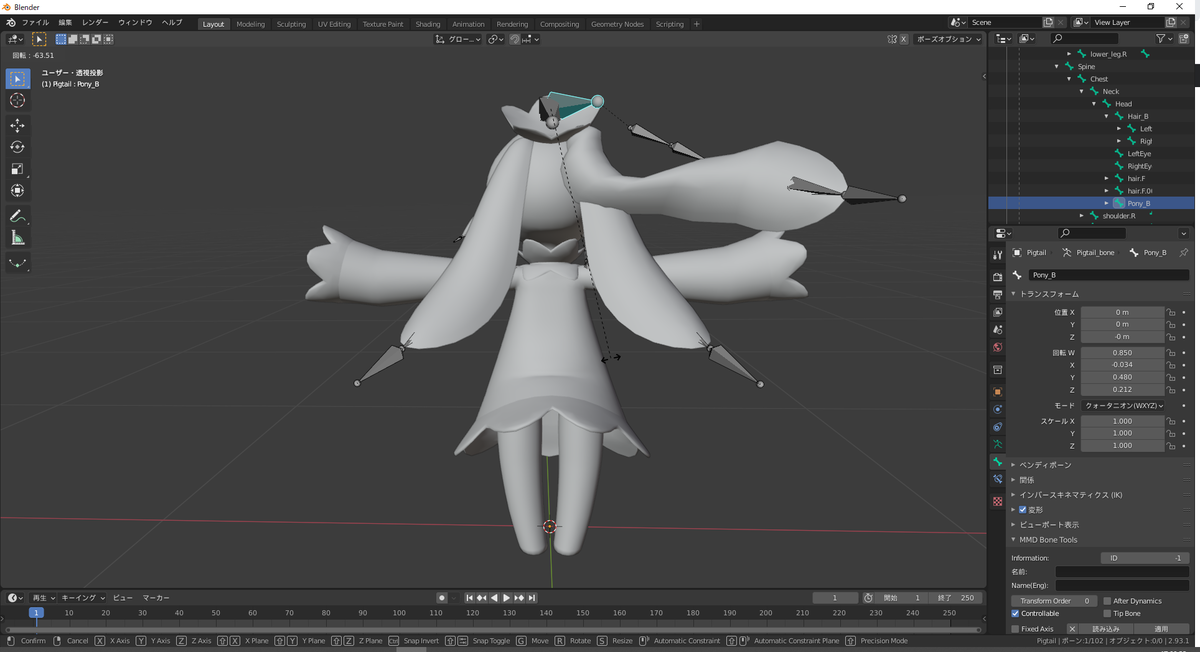This screenshot has height=652, width=1200.
Task: Toggle the use preview range clock
Action: click(868, 598)
